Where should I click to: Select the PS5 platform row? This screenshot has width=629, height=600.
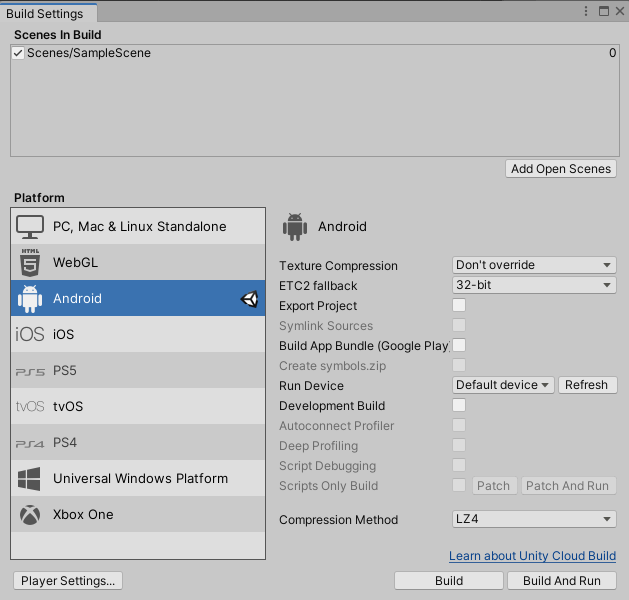pyautogui.click(x=138, y=370)
